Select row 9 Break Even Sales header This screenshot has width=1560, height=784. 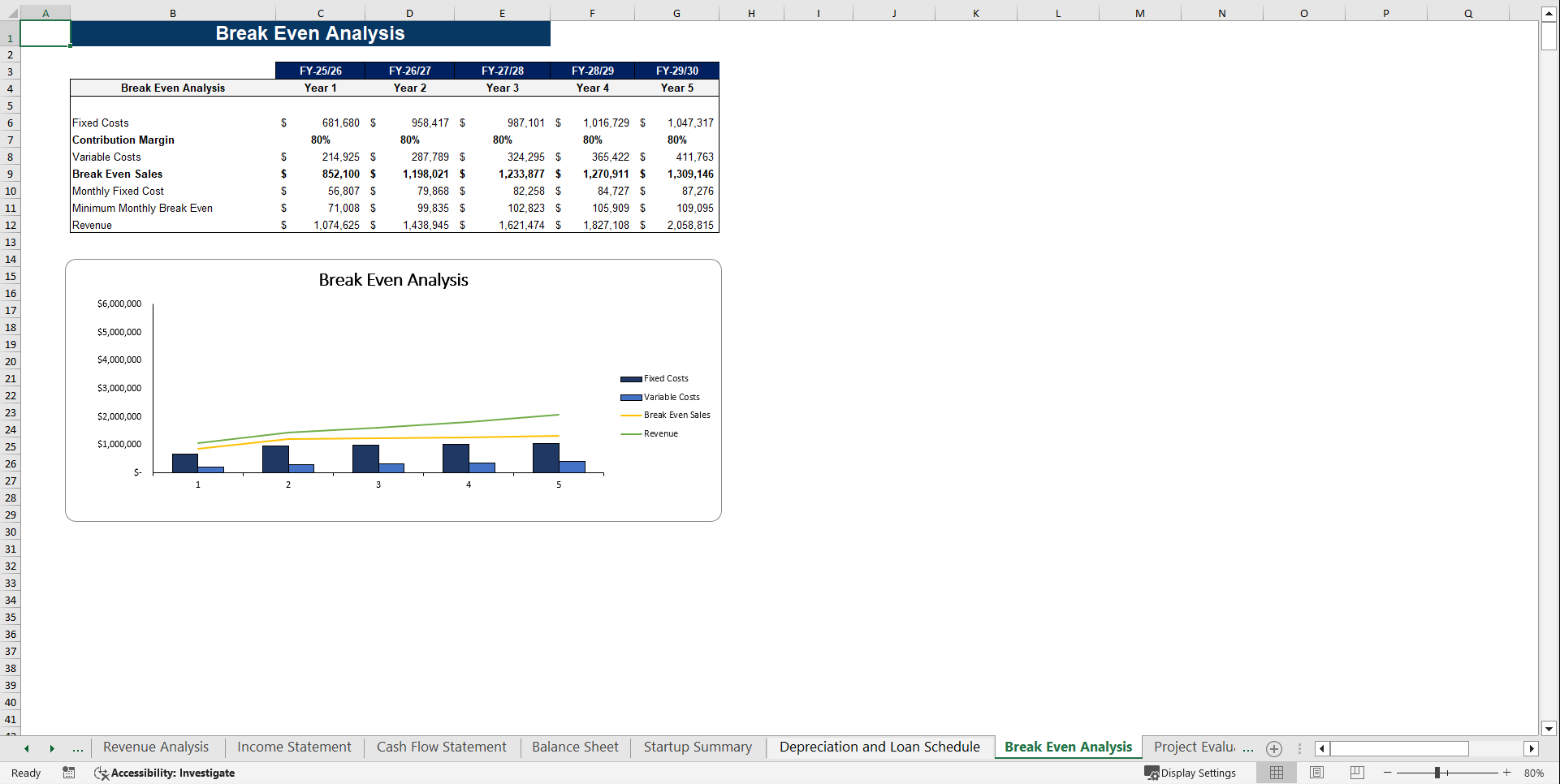pyautogui.click(x=11, y=174)
